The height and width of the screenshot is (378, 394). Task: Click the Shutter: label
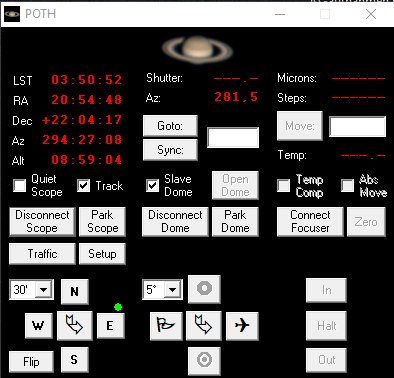pos(164,78)
